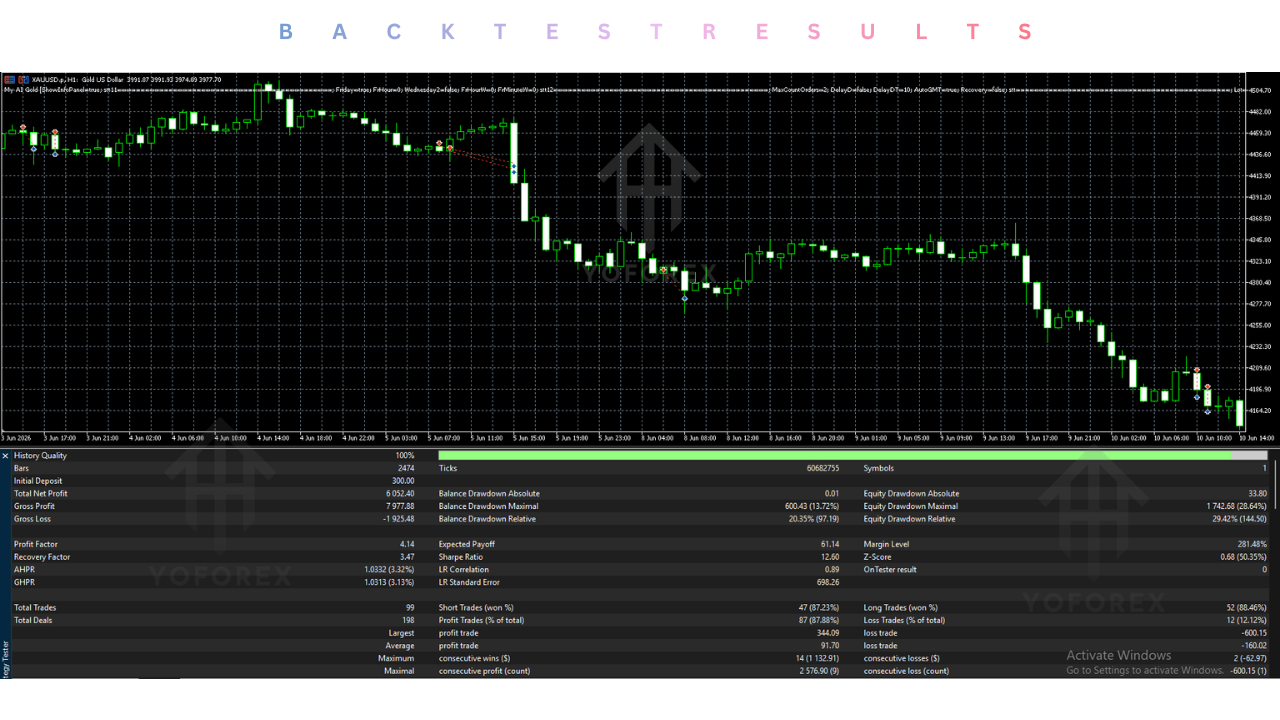Select the Bars value 2474
The image size is (1280, 720).
tap(406, 469)
